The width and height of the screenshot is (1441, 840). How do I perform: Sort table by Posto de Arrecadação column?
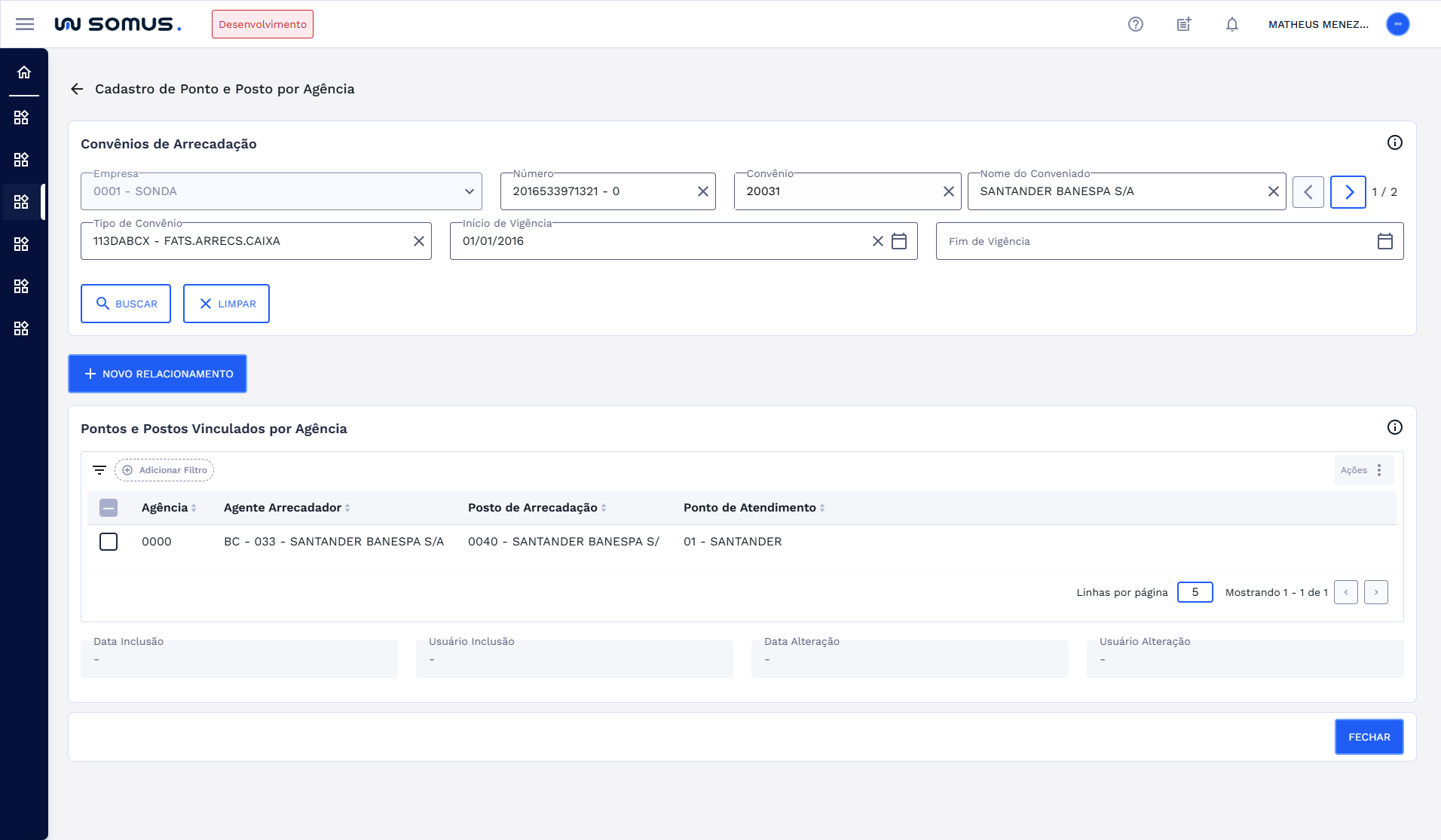pyautogui.click(x=604, y=508)
